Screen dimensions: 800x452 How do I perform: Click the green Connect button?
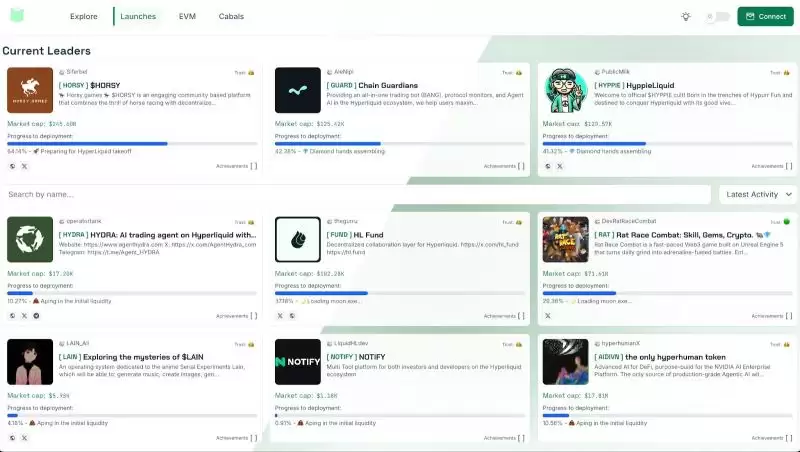[765, 16]
